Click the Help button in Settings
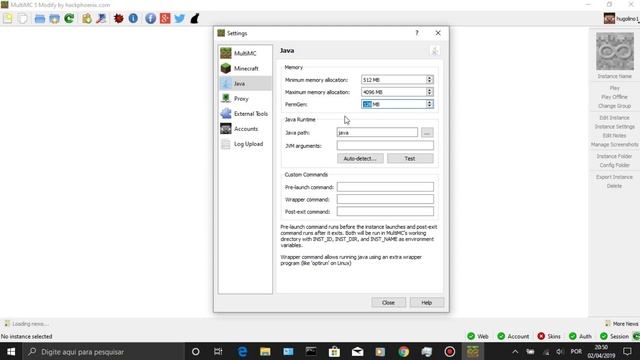Viewport: 640px width, 360px height. (427, 302)
